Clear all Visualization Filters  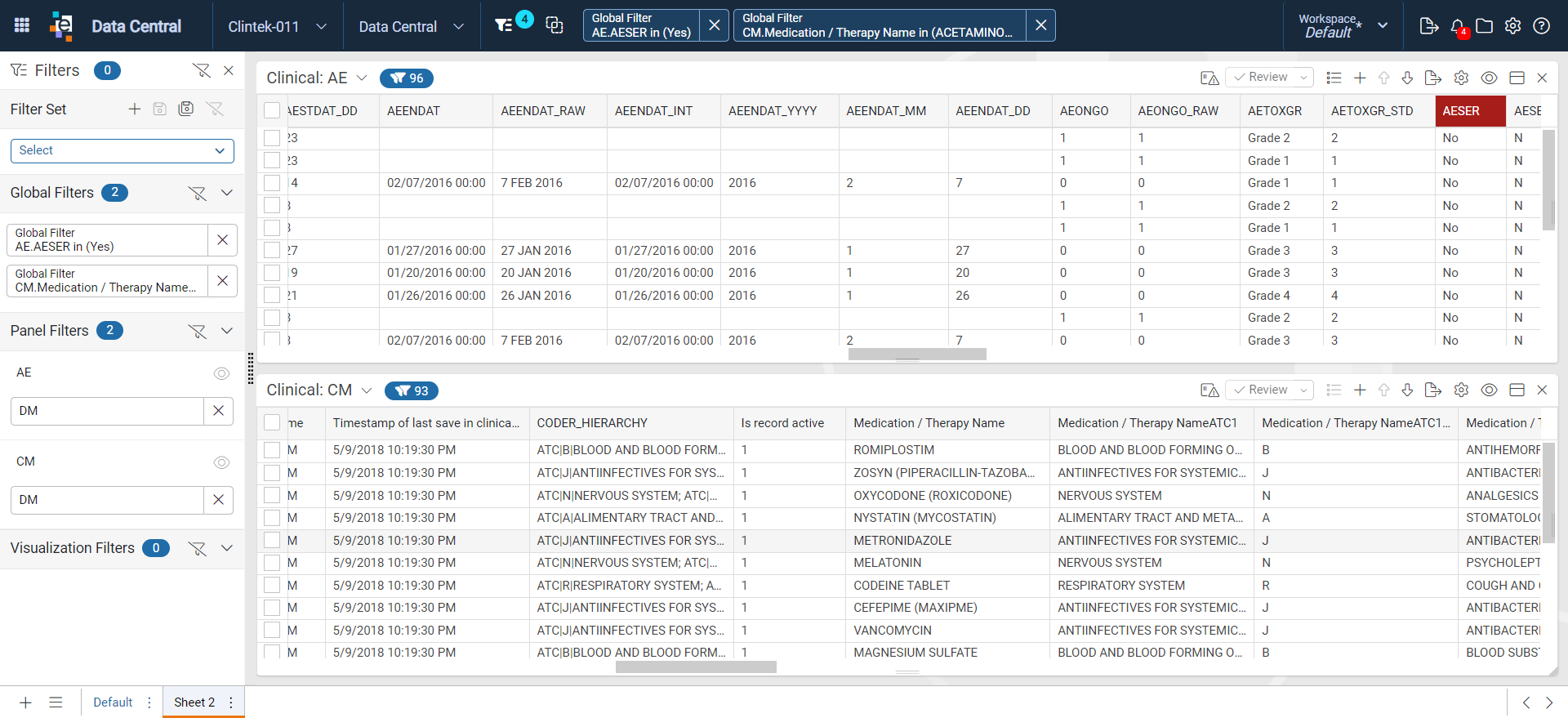coord(198,548)
